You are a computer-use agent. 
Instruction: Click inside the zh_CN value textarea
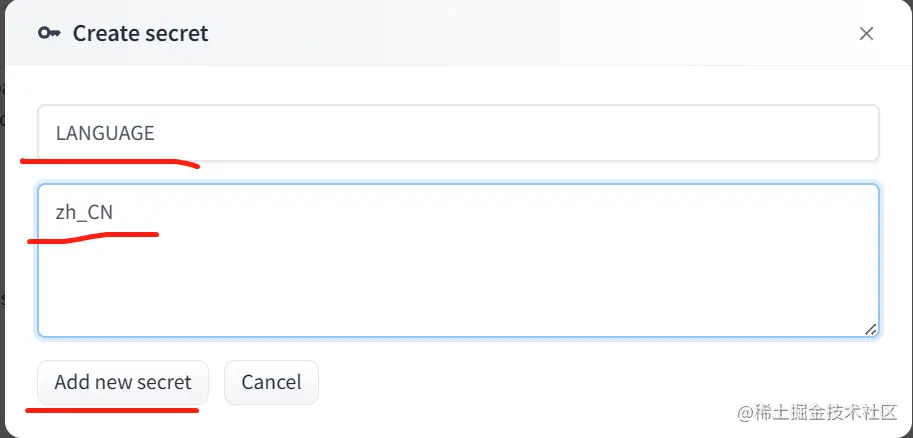pyautogui.click(x=458, y=260)
